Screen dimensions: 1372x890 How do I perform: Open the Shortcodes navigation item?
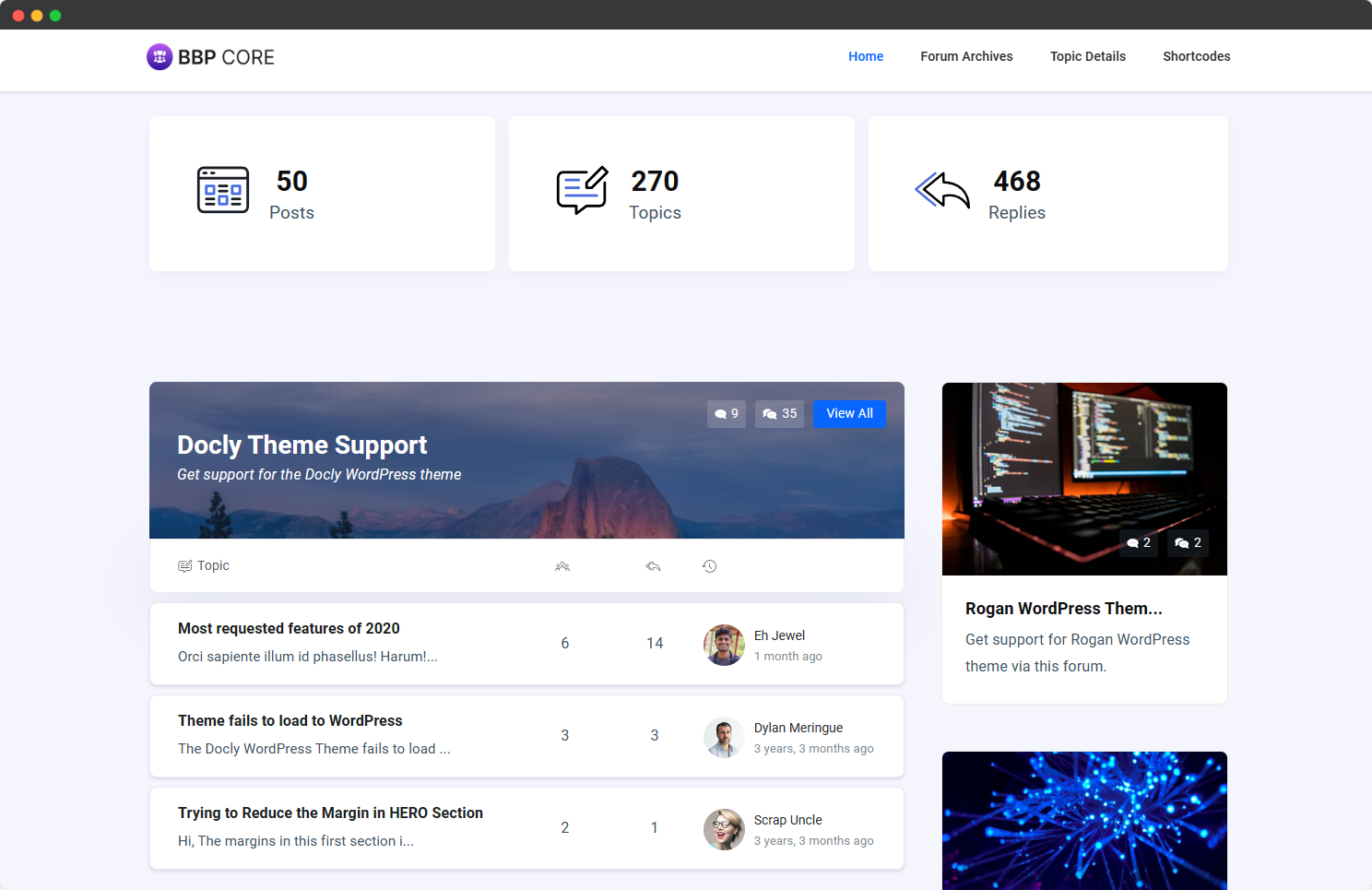pyautogui.click(x=1196, y=56)
